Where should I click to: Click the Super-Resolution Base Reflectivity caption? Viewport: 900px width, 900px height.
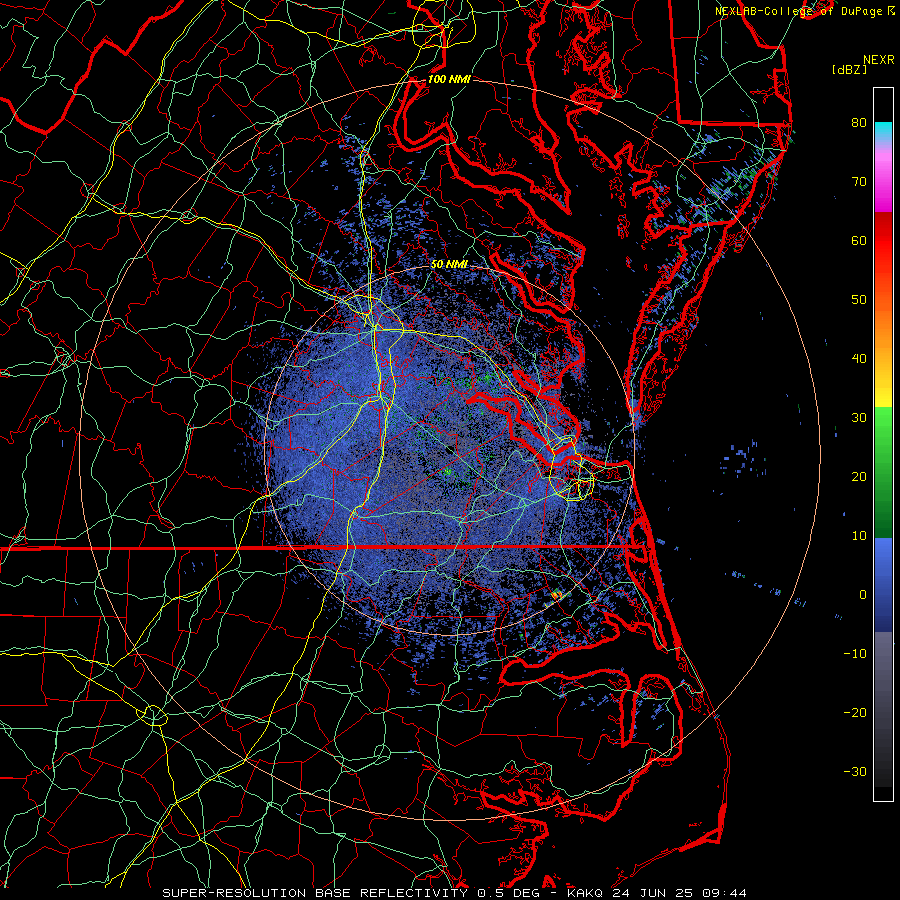coord(455,893)
